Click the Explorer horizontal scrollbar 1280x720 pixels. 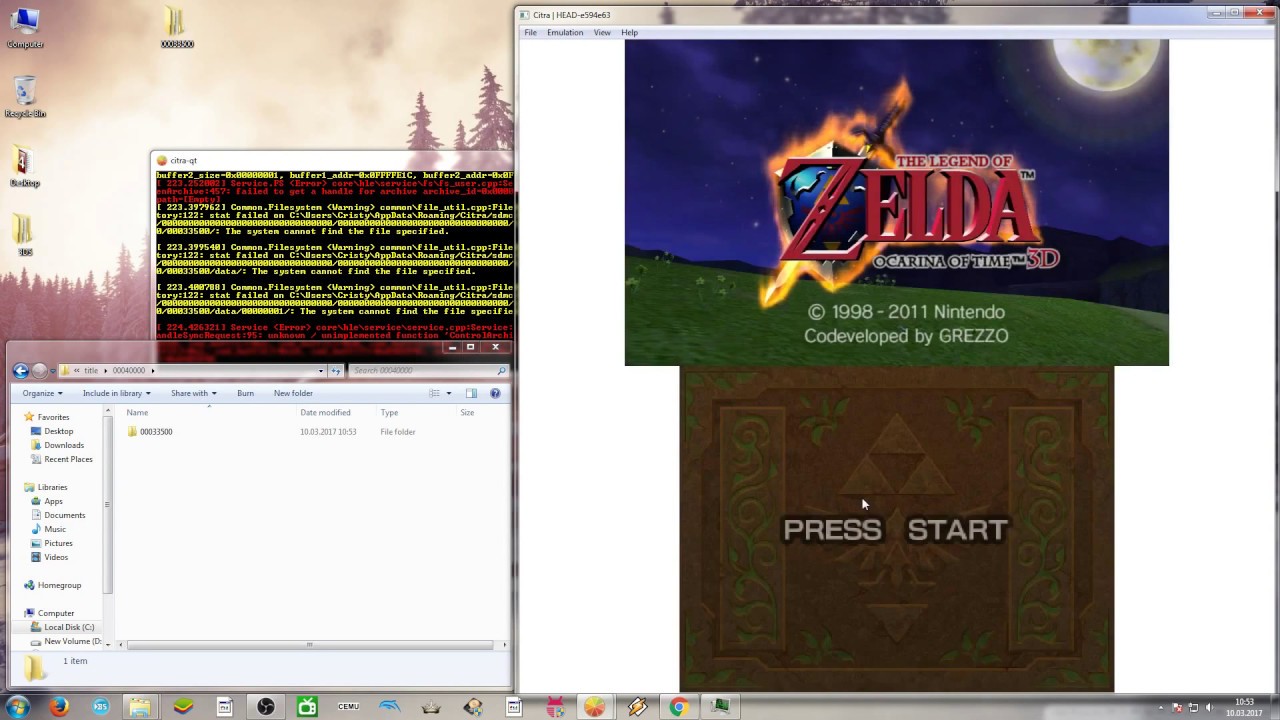coord(308,644)
